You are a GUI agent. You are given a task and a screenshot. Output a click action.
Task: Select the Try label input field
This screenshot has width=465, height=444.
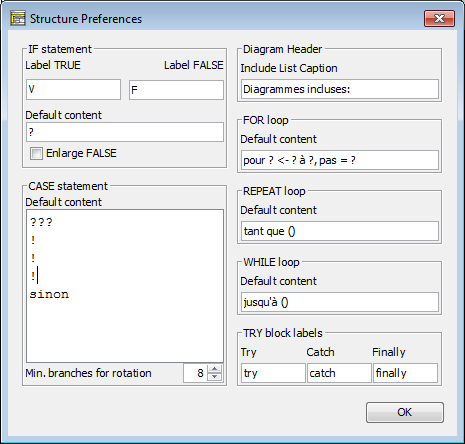[x=273, y=373]
